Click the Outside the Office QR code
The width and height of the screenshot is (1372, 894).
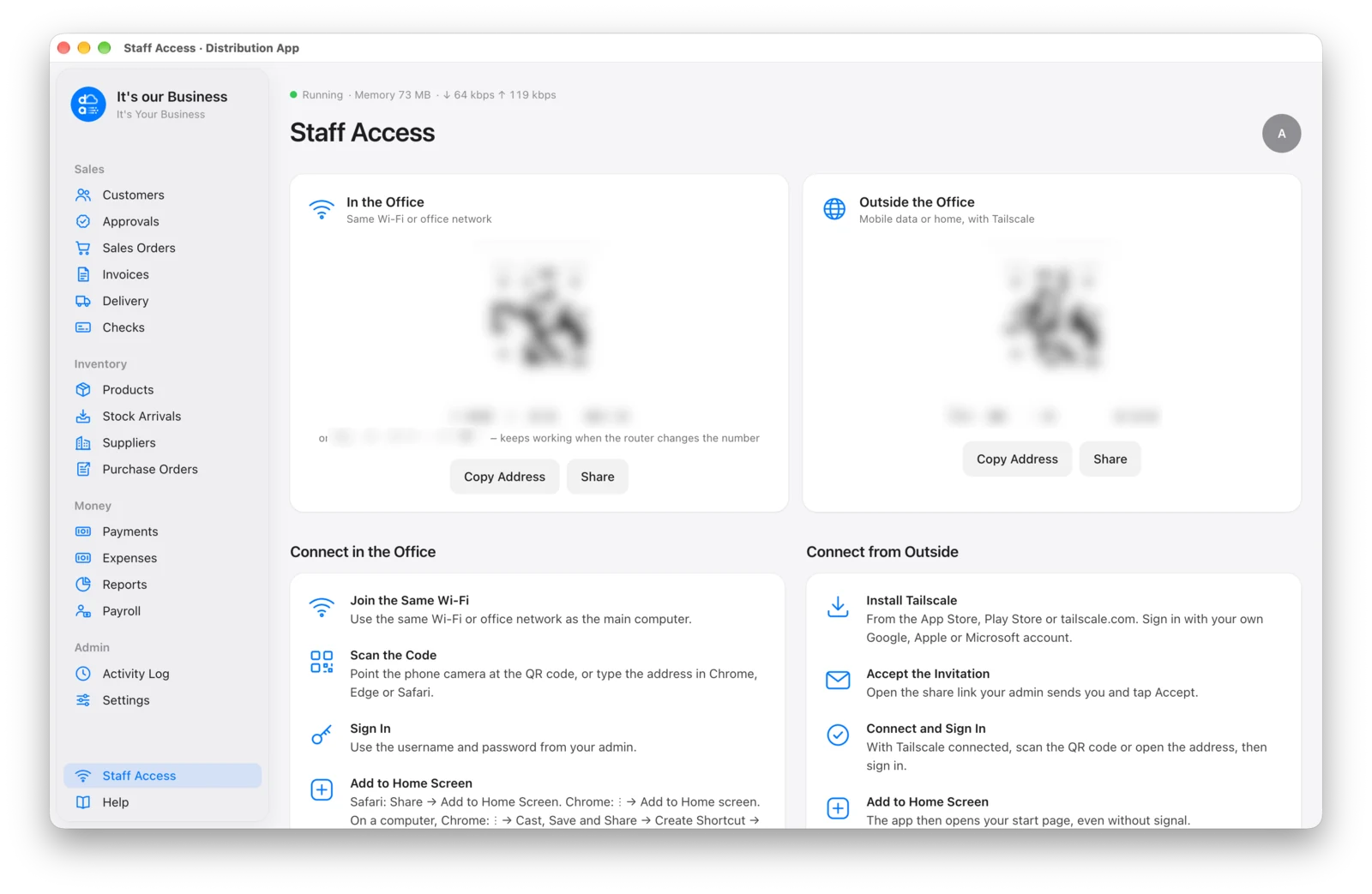(x=1052, y=317)
